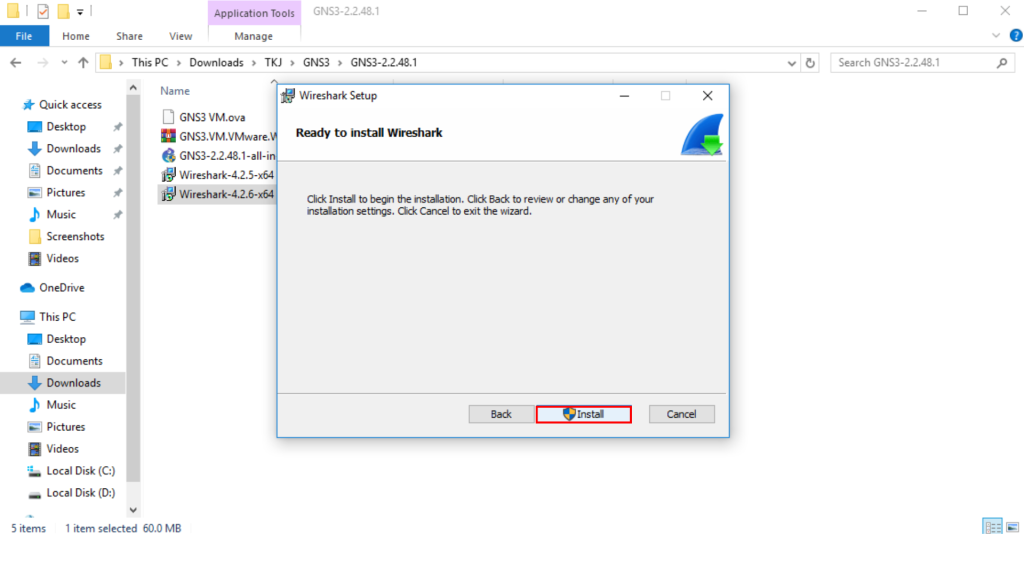Navigate back using the back arrow
1024x576 pixels.
[x=16, y=62]
